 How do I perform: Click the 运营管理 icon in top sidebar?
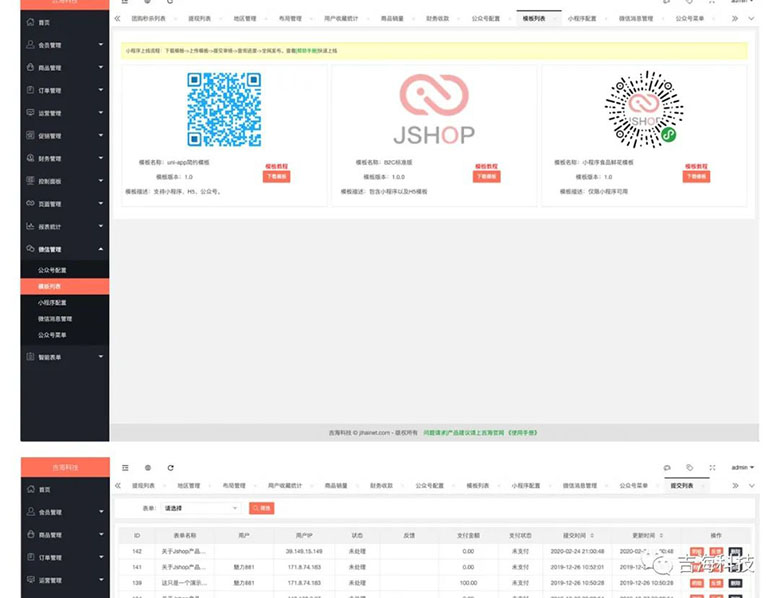(30, 112)
